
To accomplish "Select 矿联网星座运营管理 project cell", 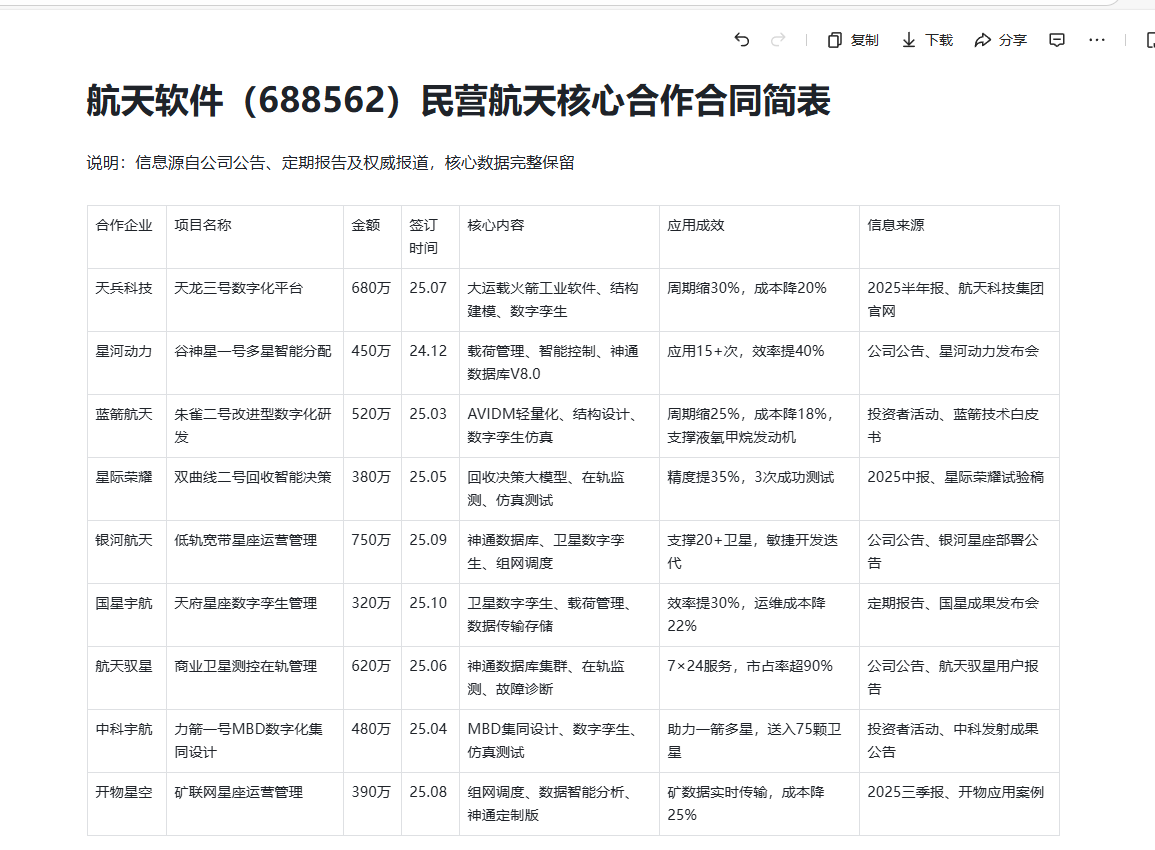I will tap(255, 804).
